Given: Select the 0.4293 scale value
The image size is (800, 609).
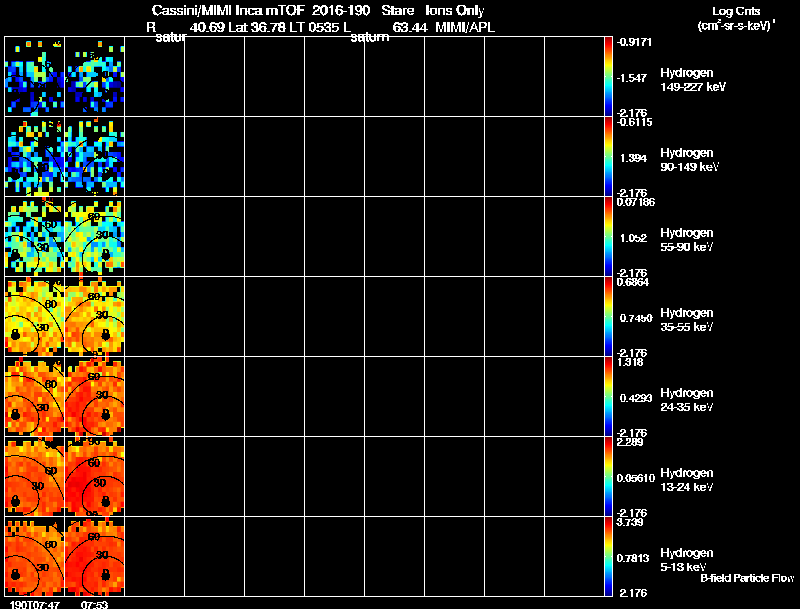Looking at the screenshot, I should [x=636, y=398].
